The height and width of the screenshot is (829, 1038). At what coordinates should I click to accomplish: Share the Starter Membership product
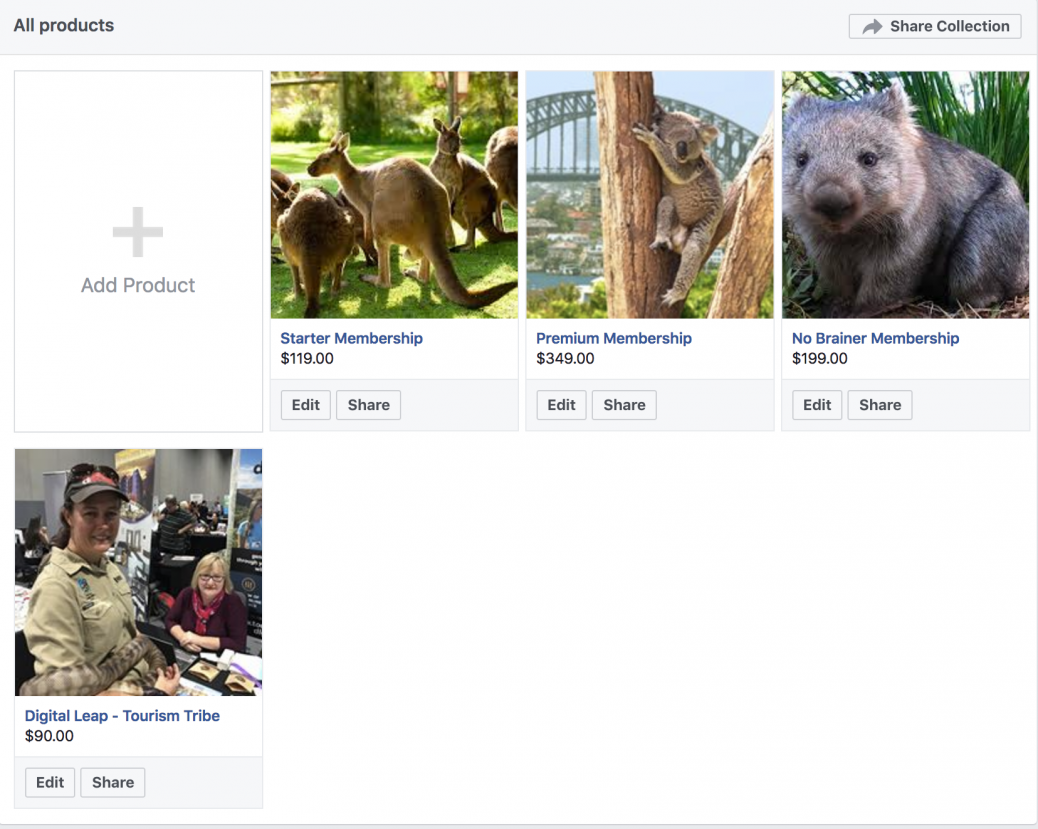368,405
